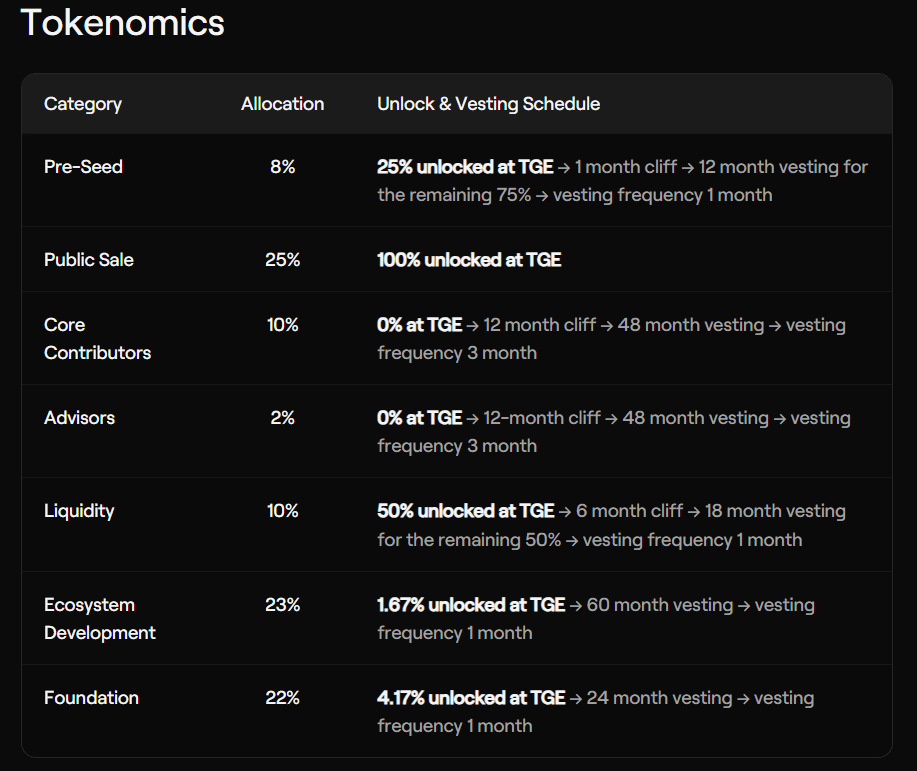Click the 25% Public Sale allocation

282,260
